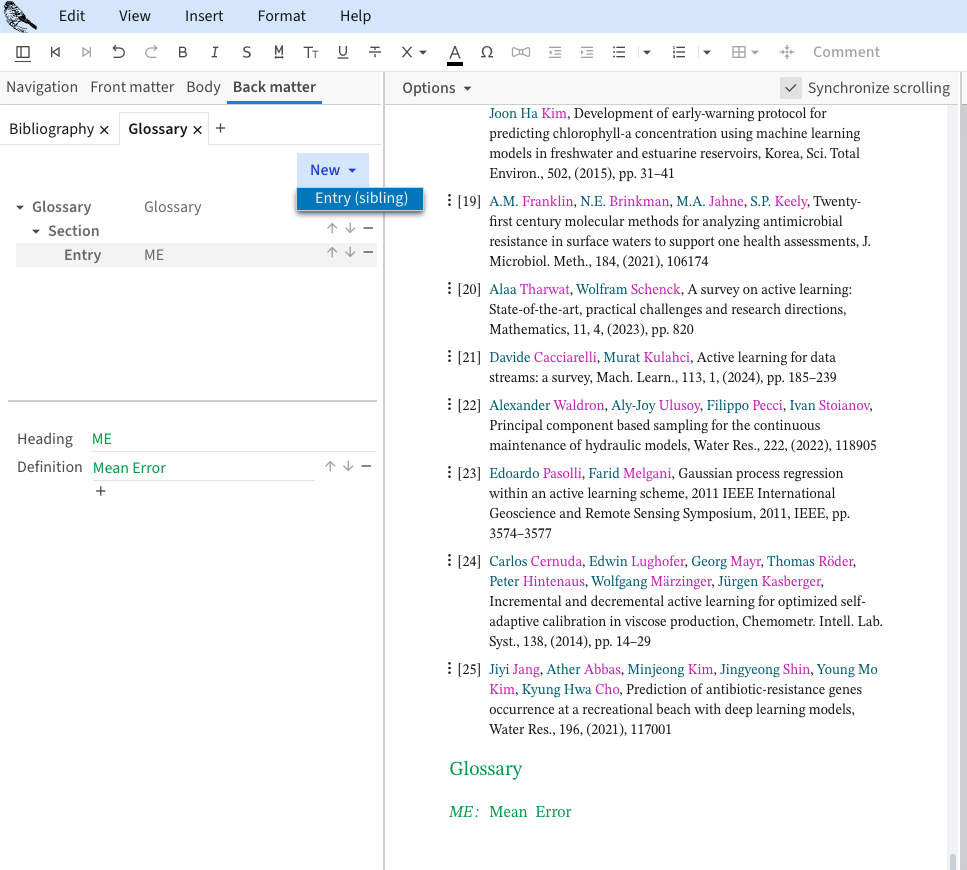
Task: Toggle the sidebar panel icon
Action: coord(23,52)
